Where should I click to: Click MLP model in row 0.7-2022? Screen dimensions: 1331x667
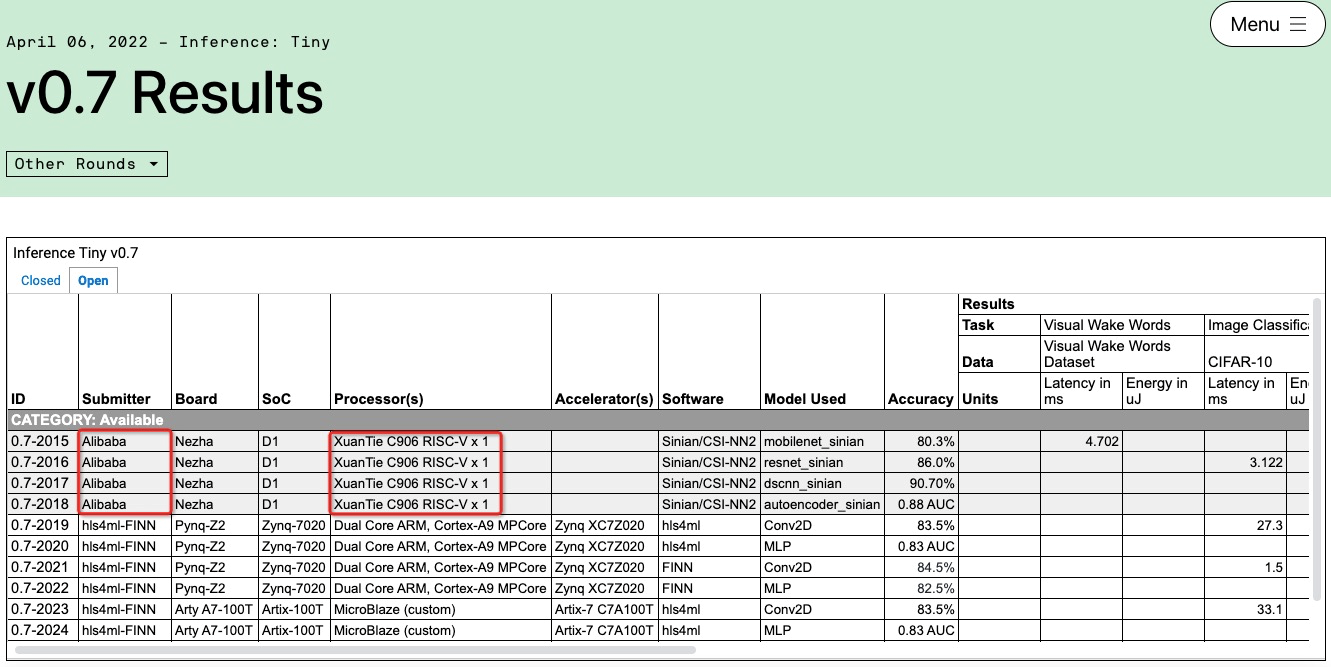point(822,588)
